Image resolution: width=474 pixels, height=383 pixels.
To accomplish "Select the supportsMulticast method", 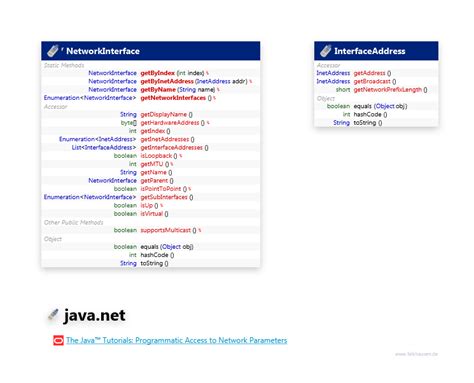I will pos(166,230).
